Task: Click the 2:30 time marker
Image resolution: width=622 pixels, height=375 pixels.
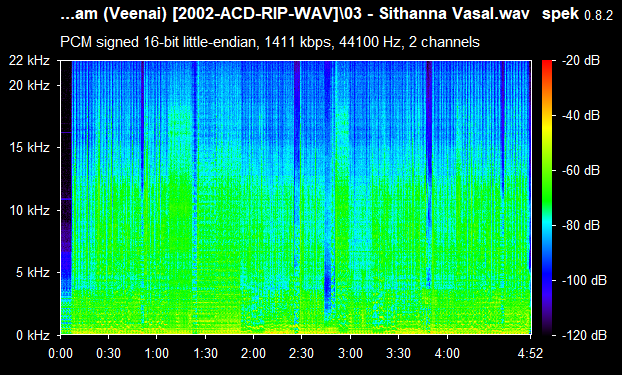Action: click(301, 353)
